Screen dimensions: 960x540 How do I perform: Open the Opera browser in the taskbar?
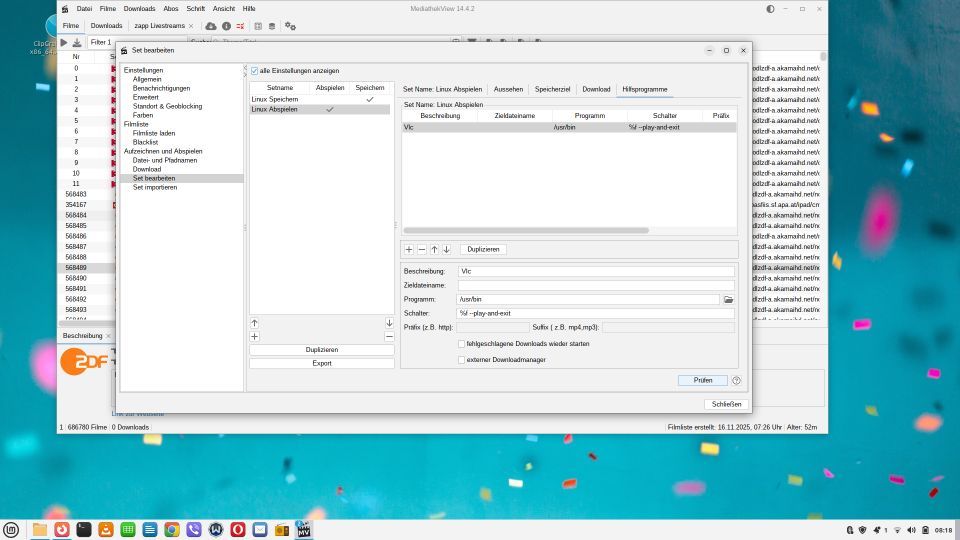click(x=238, y=529)
